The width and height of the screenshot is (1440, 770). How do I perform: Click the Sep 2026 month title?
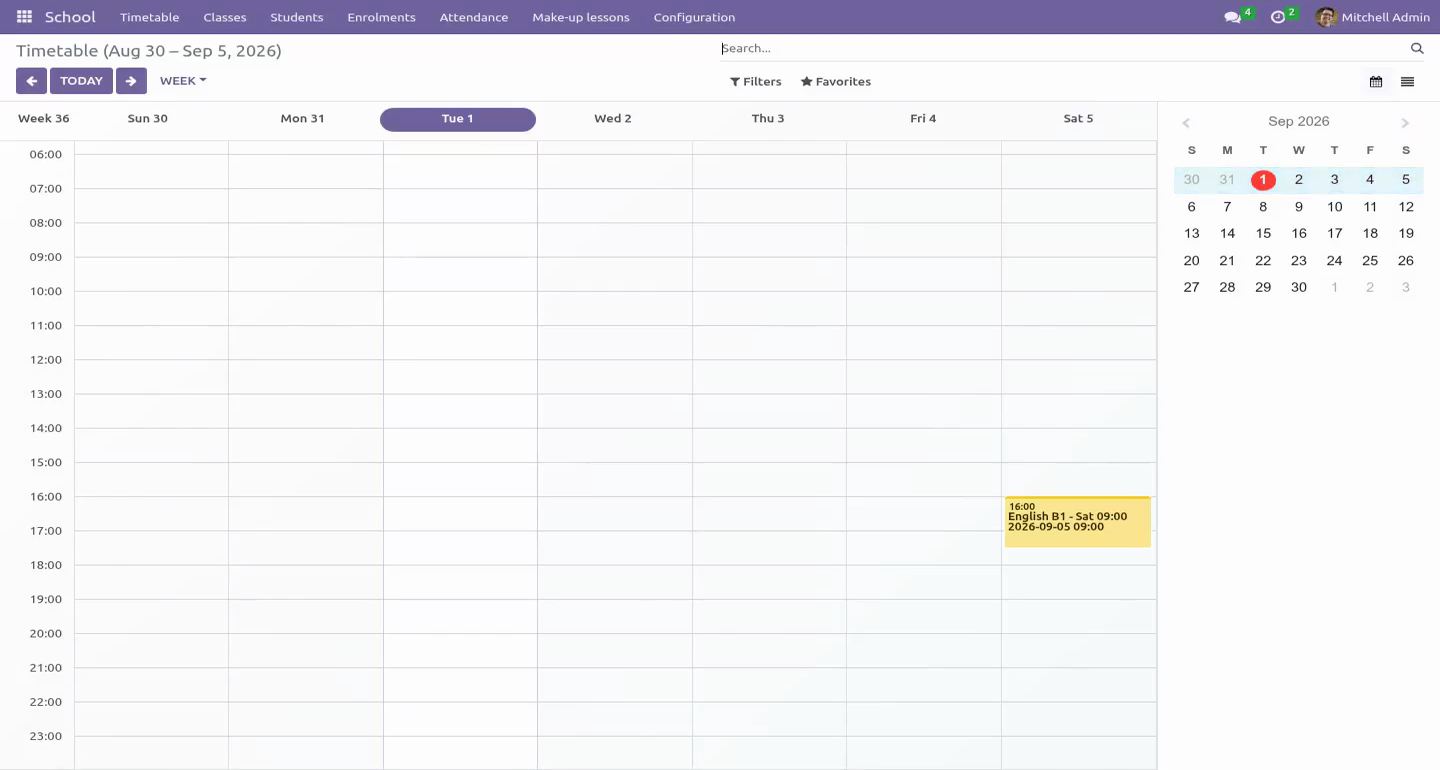(x=1298, y=122)
